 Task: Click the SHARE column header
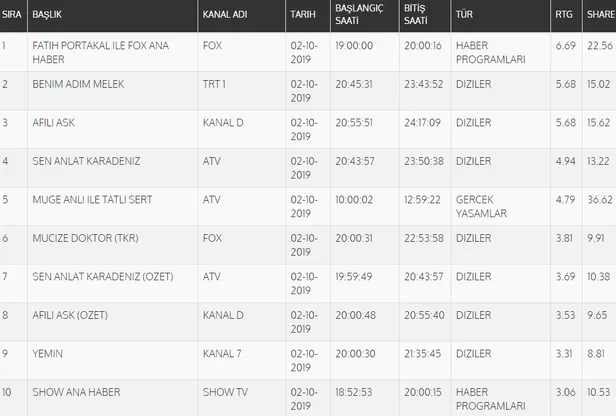click(x=599, y=16)
